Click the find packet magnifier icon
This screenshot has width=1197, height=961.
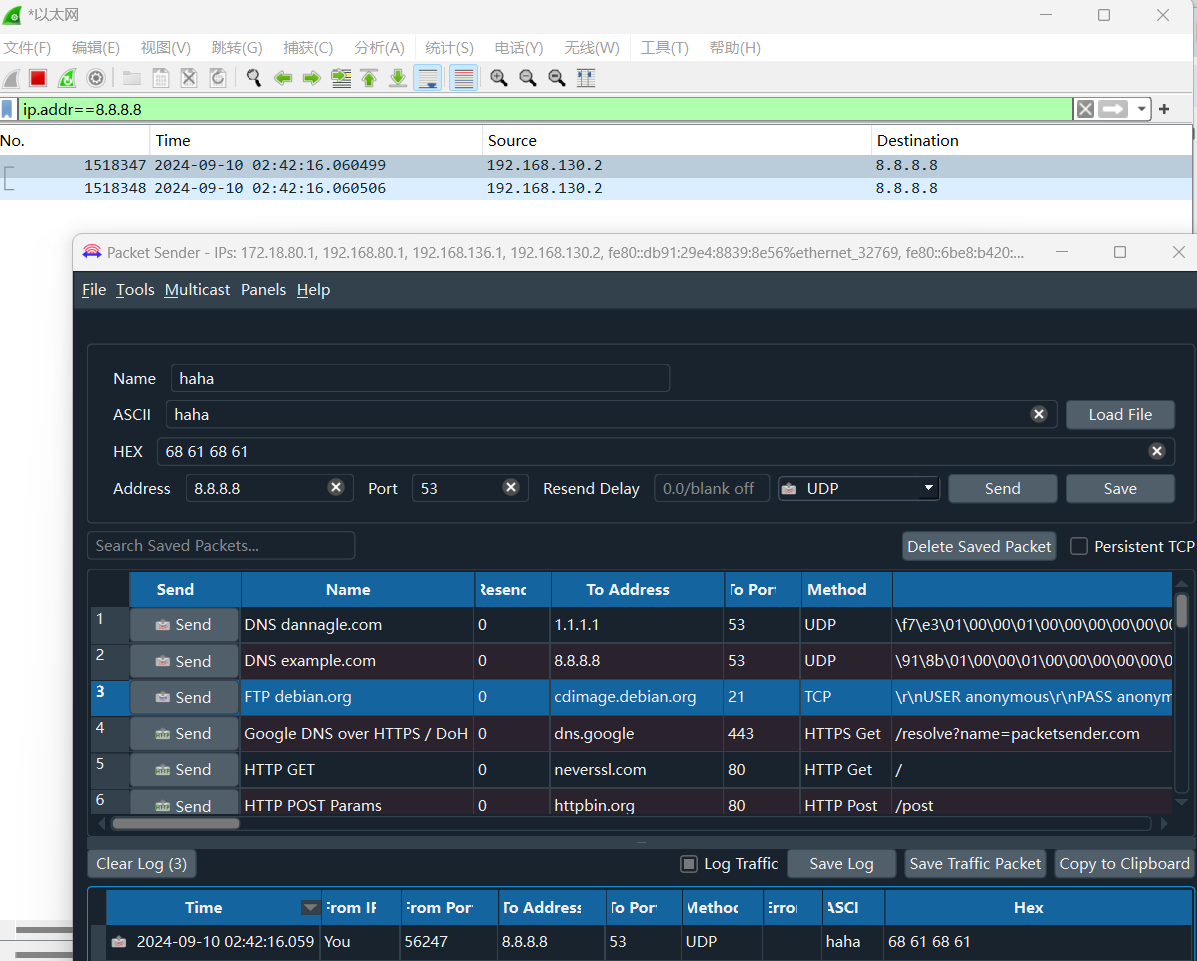pyautogui.click(x=254, y=78)
